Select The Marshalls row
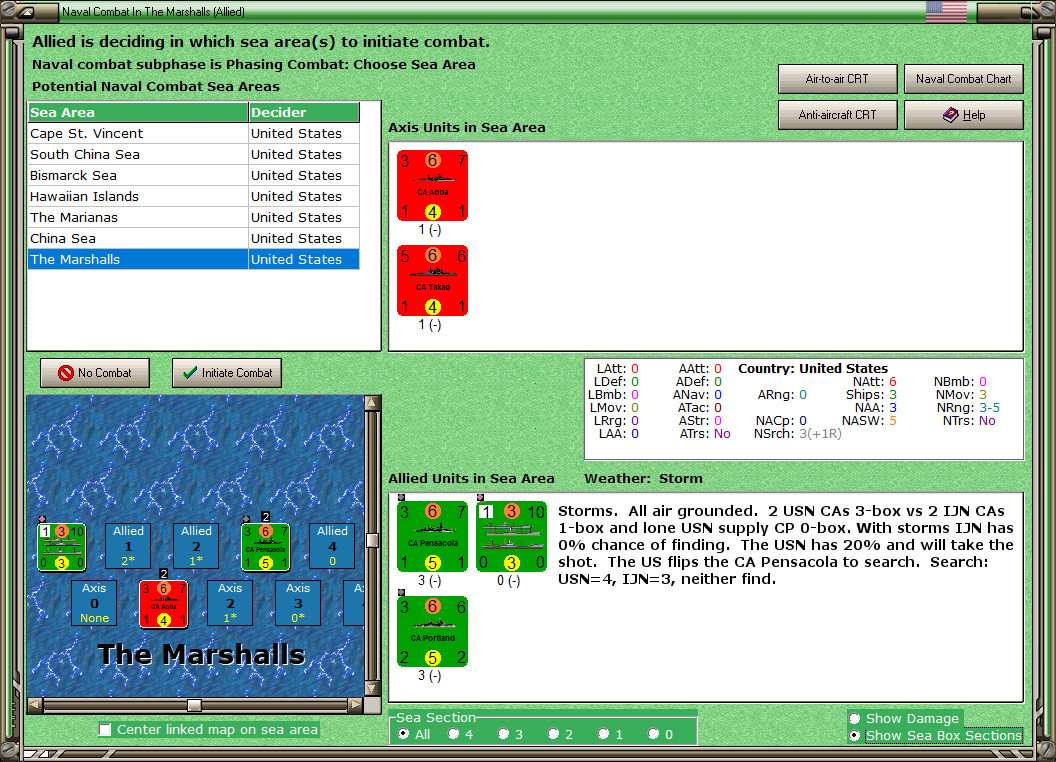The image size is (1056, 762). point(193,259)
